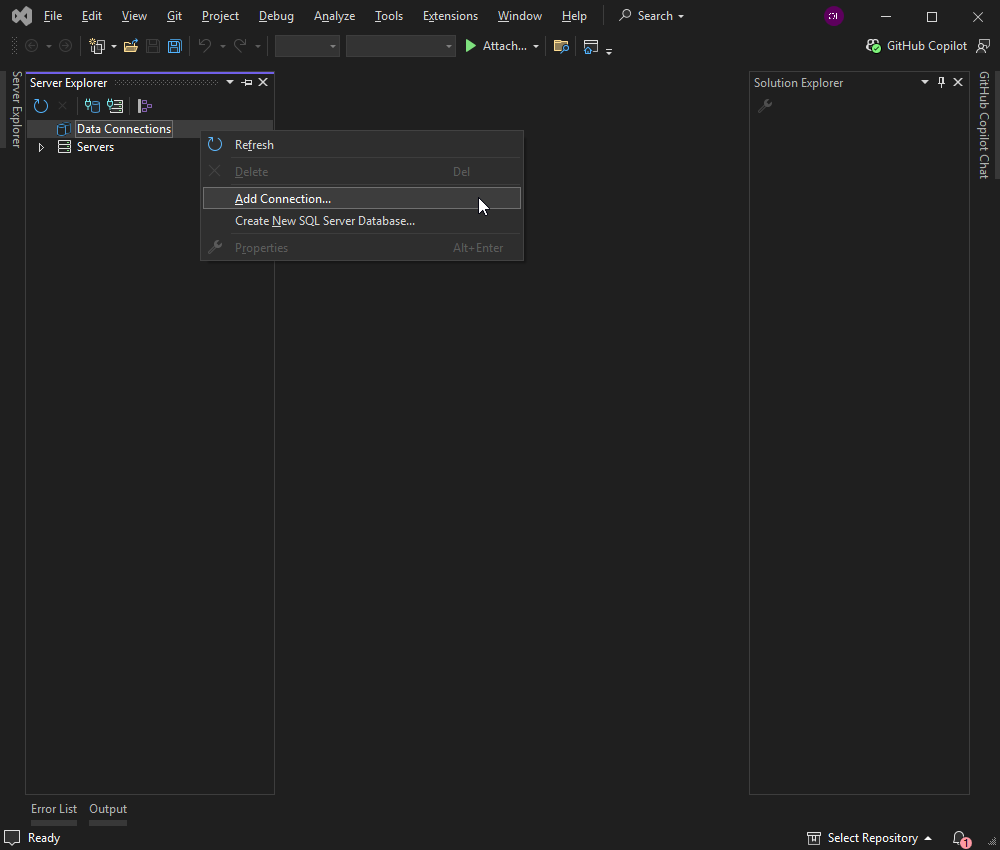Toggle auto-hide pin on Solution Explorer
The image size is (1000, 850).
941,83
